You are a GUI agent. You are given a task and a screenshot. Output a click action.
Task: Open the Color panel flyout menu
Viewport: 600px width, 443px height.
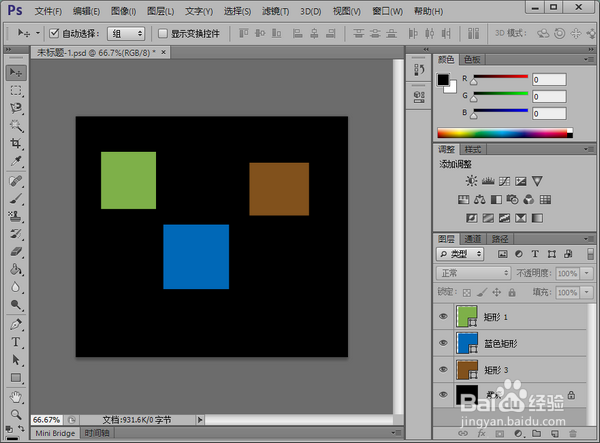tap(588, 59)
